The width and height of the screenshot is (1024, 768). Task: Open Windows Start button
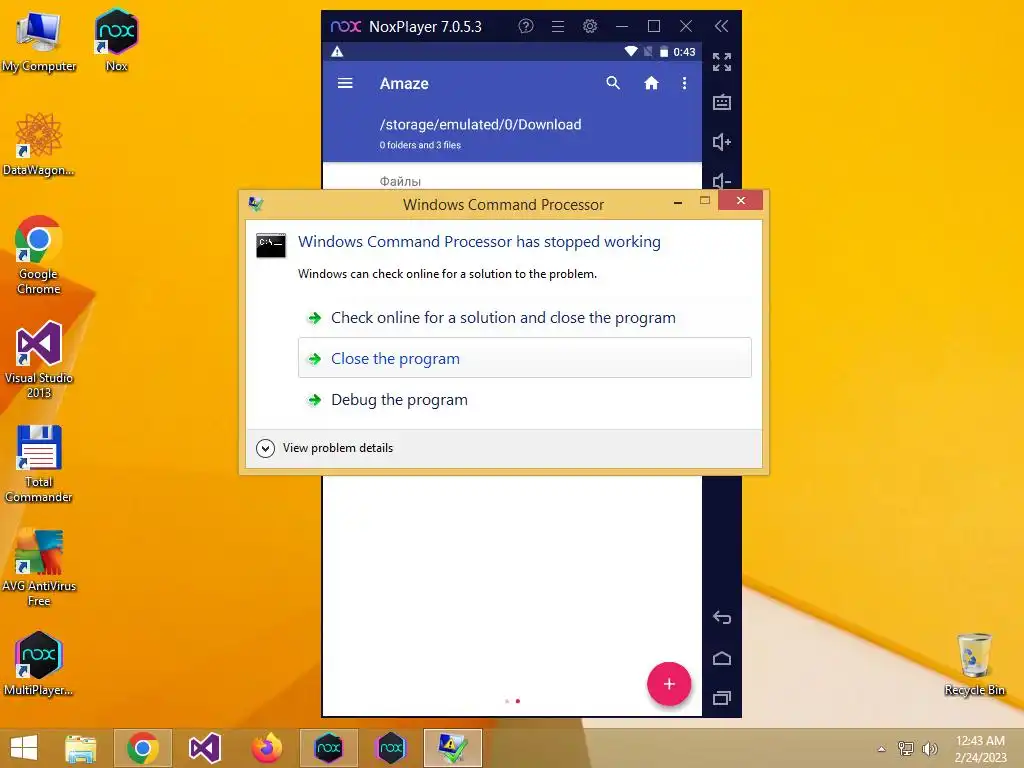(x=24, y=748)
